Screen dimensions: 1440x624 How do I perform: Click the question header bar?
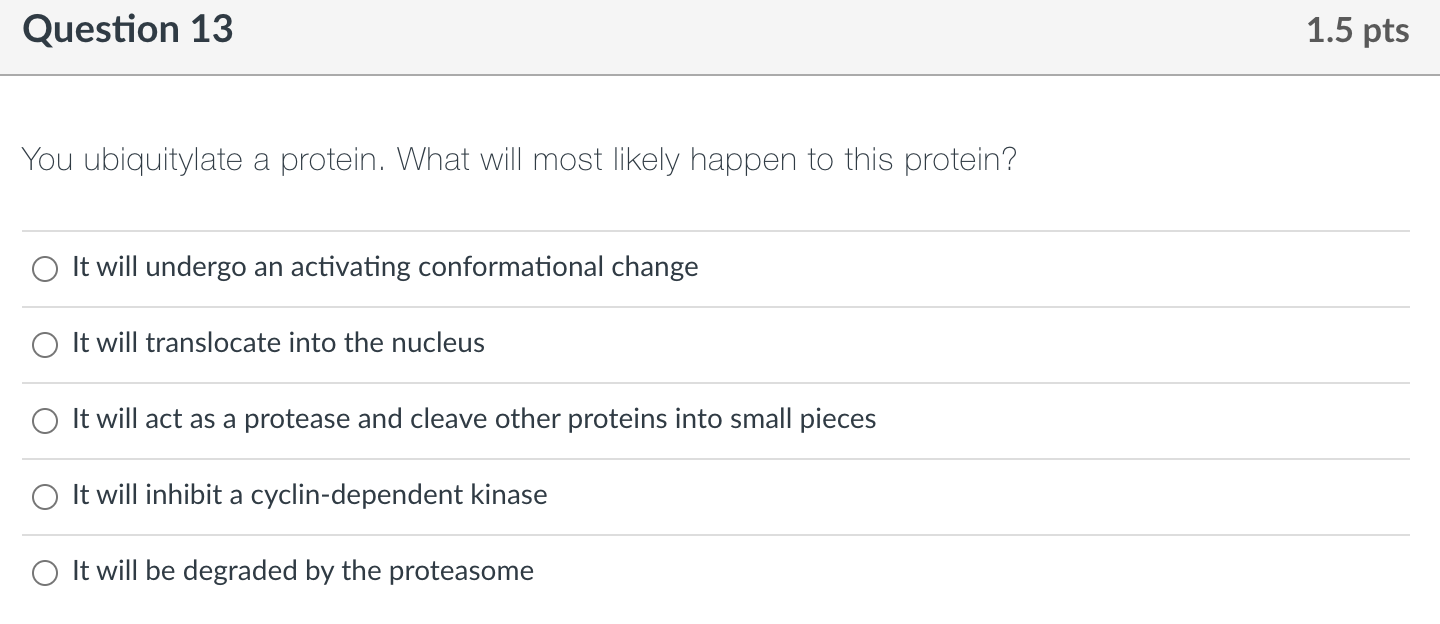tap(700, 35)
